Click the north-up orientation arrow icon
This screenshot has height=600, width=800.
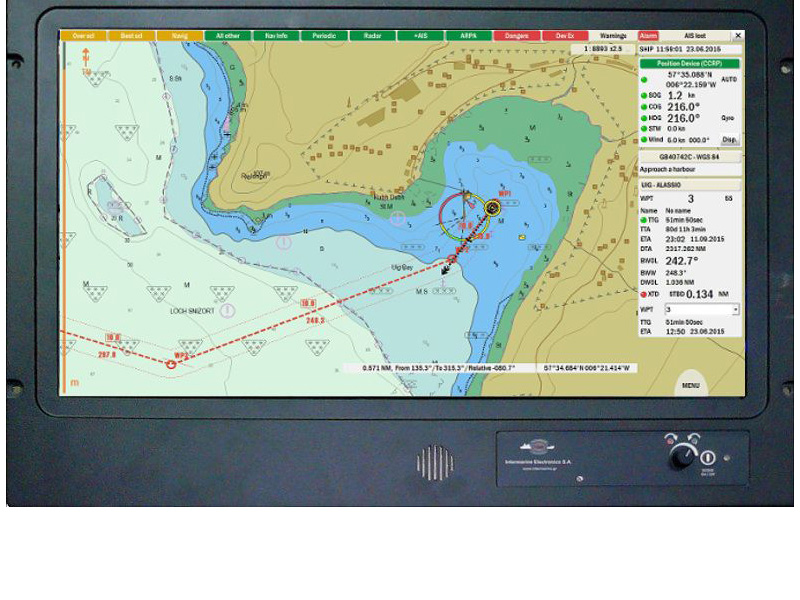pyautogui.click(x=86, y=57)
